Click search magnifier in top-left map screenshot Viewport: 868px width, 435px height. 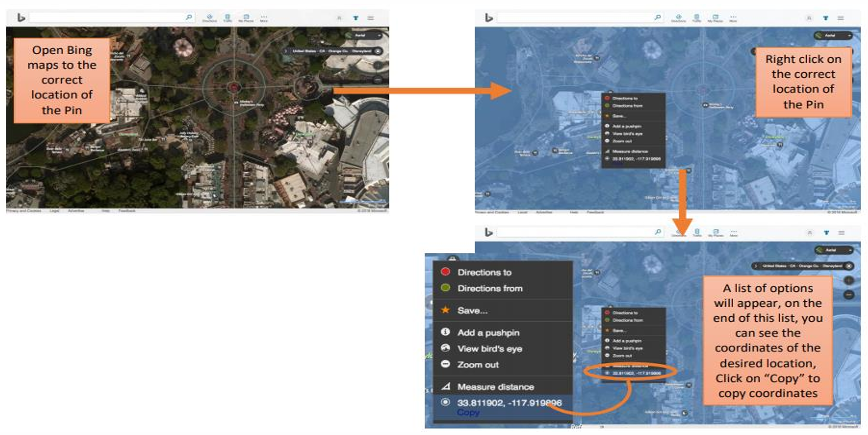tap(189, 17)
